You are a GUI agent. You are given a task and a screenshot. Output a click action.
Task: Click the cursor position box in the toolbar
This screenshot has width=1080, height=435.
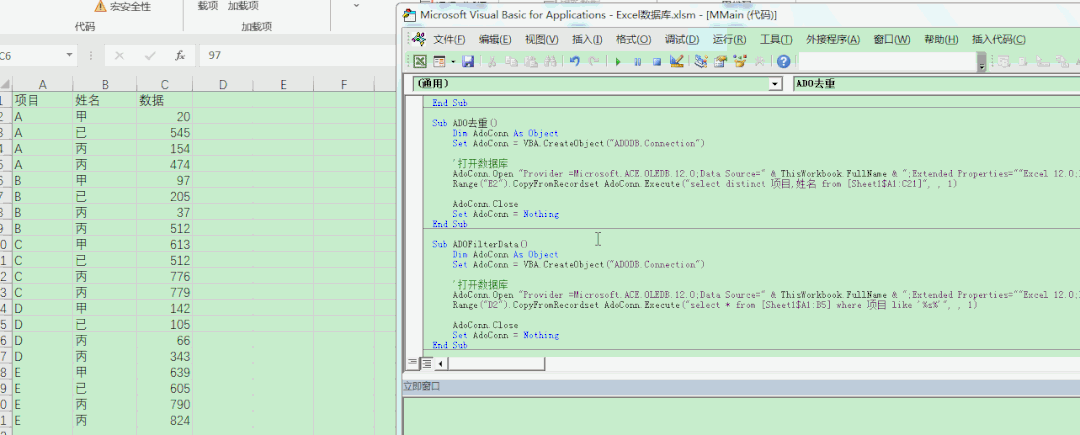coord(886,62)
